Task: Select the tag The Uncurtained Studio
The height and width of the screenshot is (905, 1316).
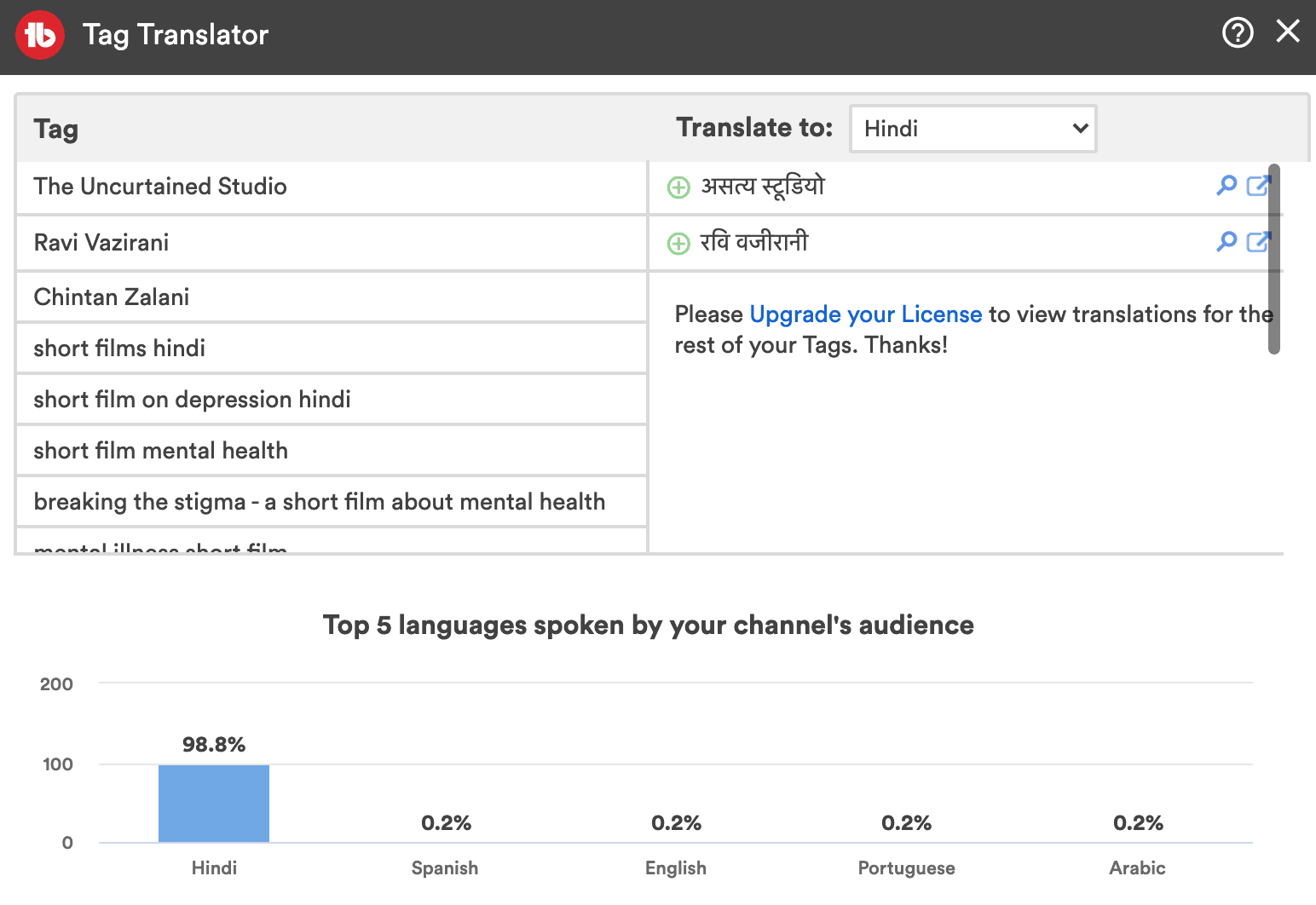Action: coord(159,187)
